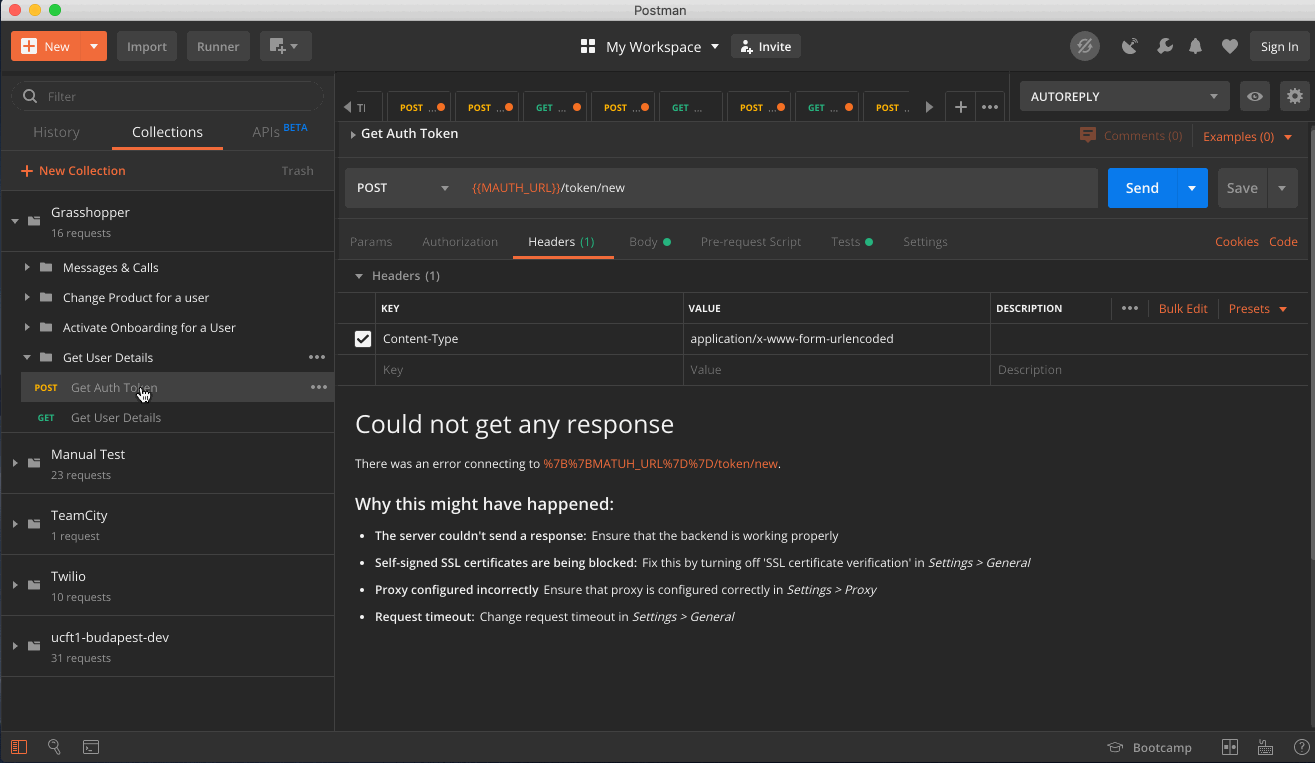This screenshot has width=1315, height=763.
Task: Uncheck the Content-Type header row
Action: pyautogui.click(x=362, y=339)
